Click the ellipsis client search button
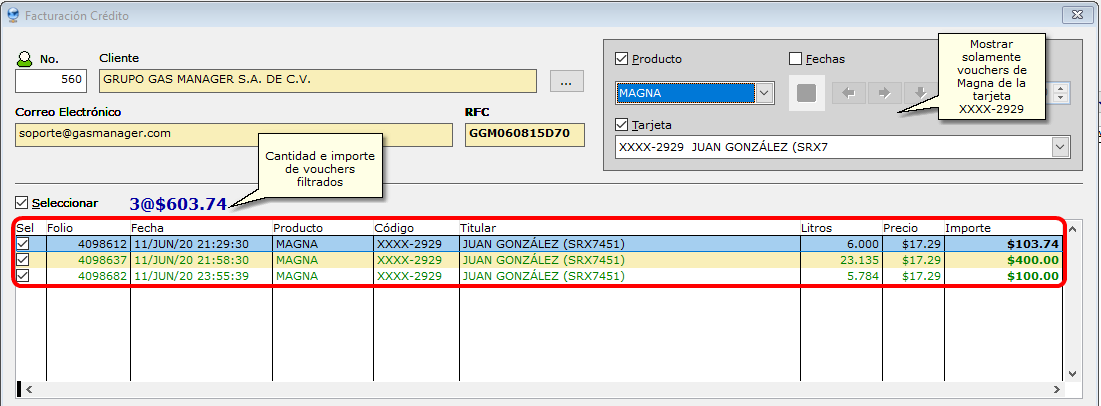This screenshot has width=1101, height=406. click(x=565, y=81)
